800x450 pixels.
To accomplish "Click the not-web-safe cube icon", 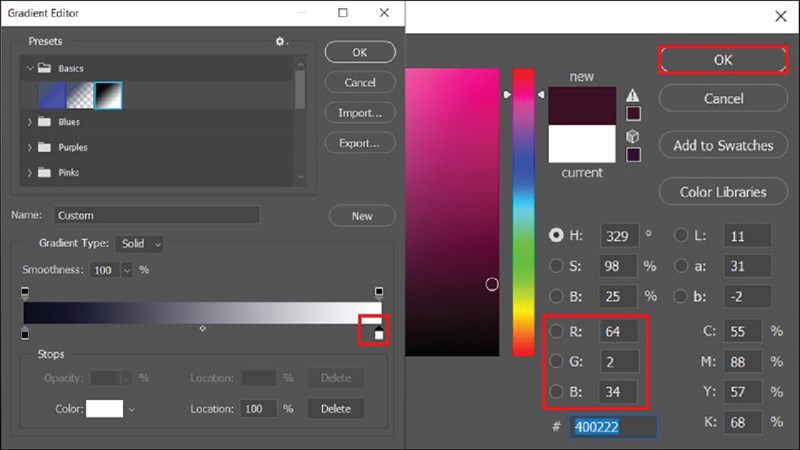I will click(633, 136).
